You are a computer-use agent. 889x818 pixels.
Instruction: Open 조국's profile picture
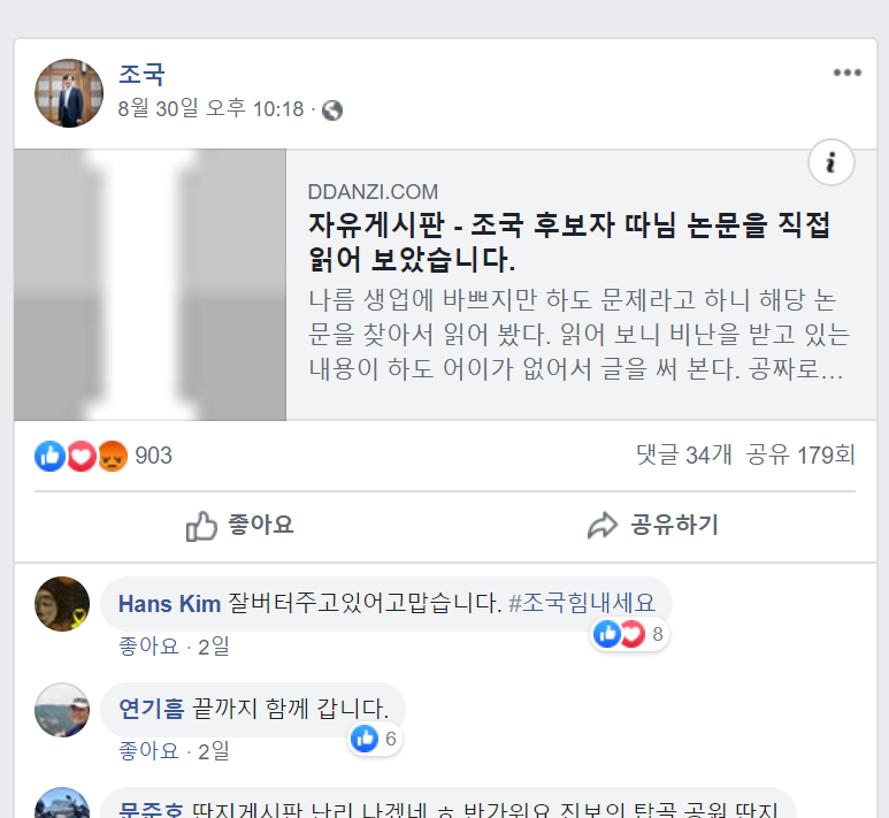coord(69,93)
